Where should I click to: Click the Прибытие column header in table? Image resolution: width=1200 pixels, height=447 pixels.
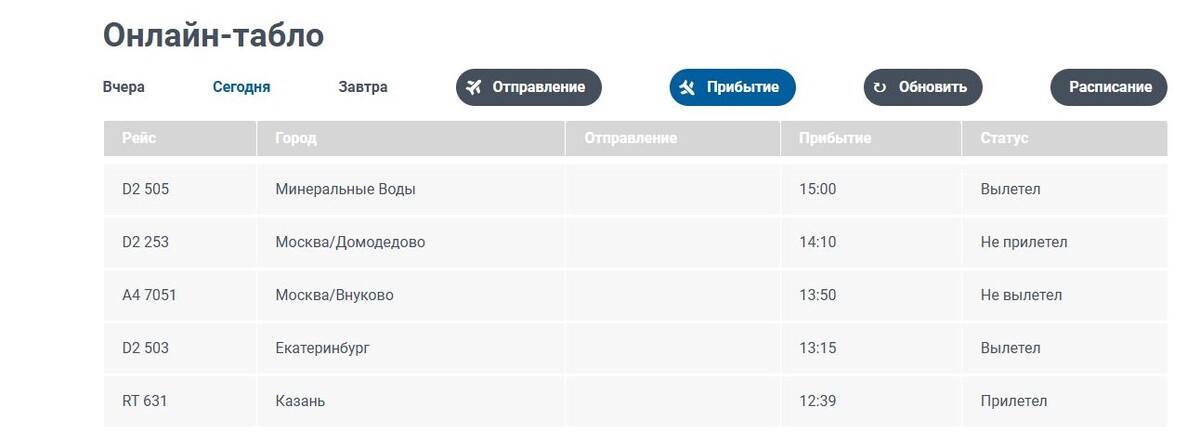pyautogui.click(x=835, y=138)
